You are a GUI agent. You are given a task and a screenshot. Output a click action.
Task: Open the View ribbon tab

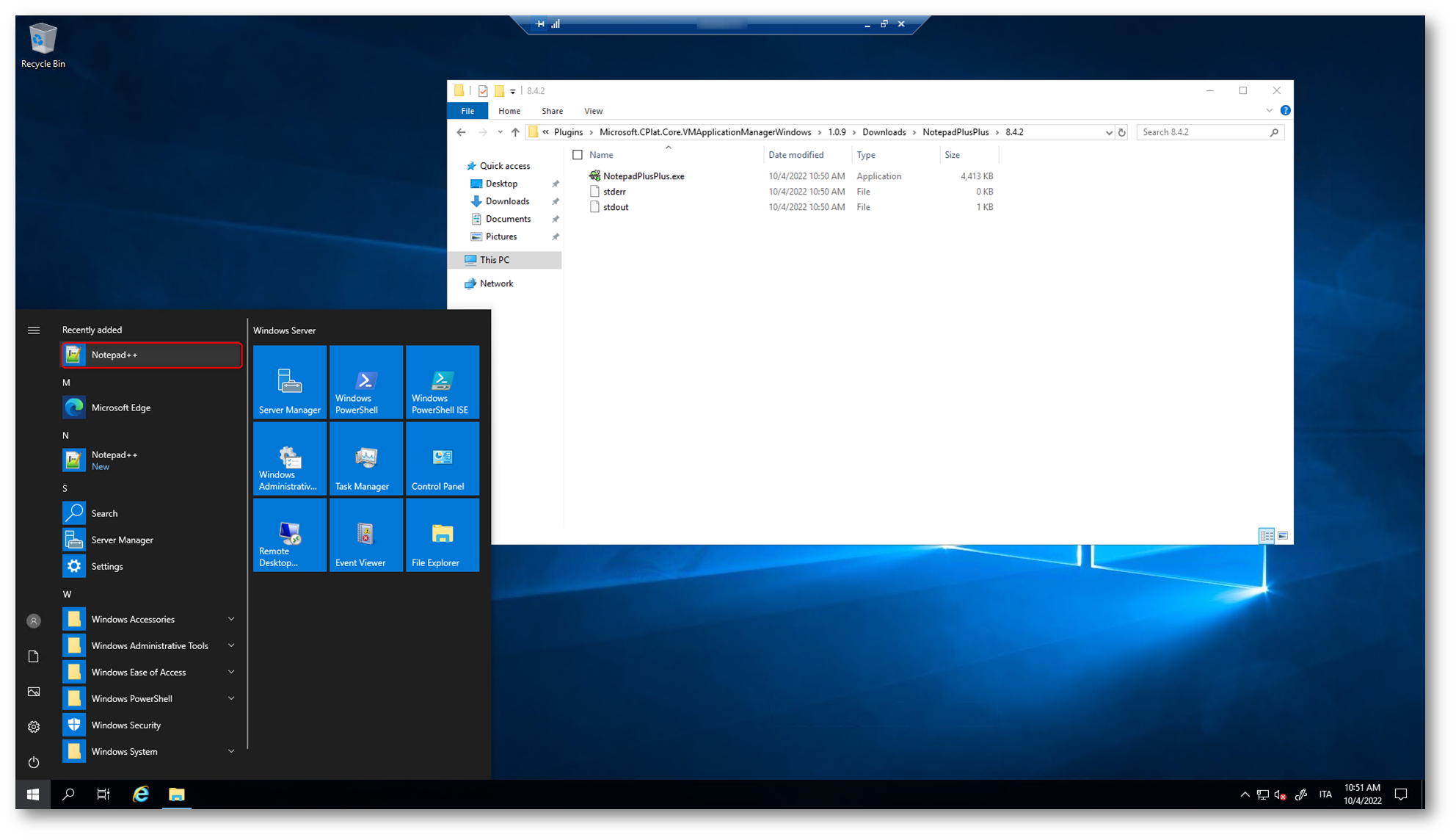coord(593,111)
